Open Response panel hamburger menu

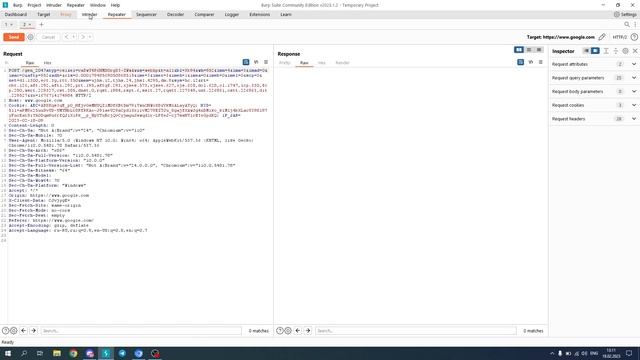pyautogui.click(x=540, y=62)
